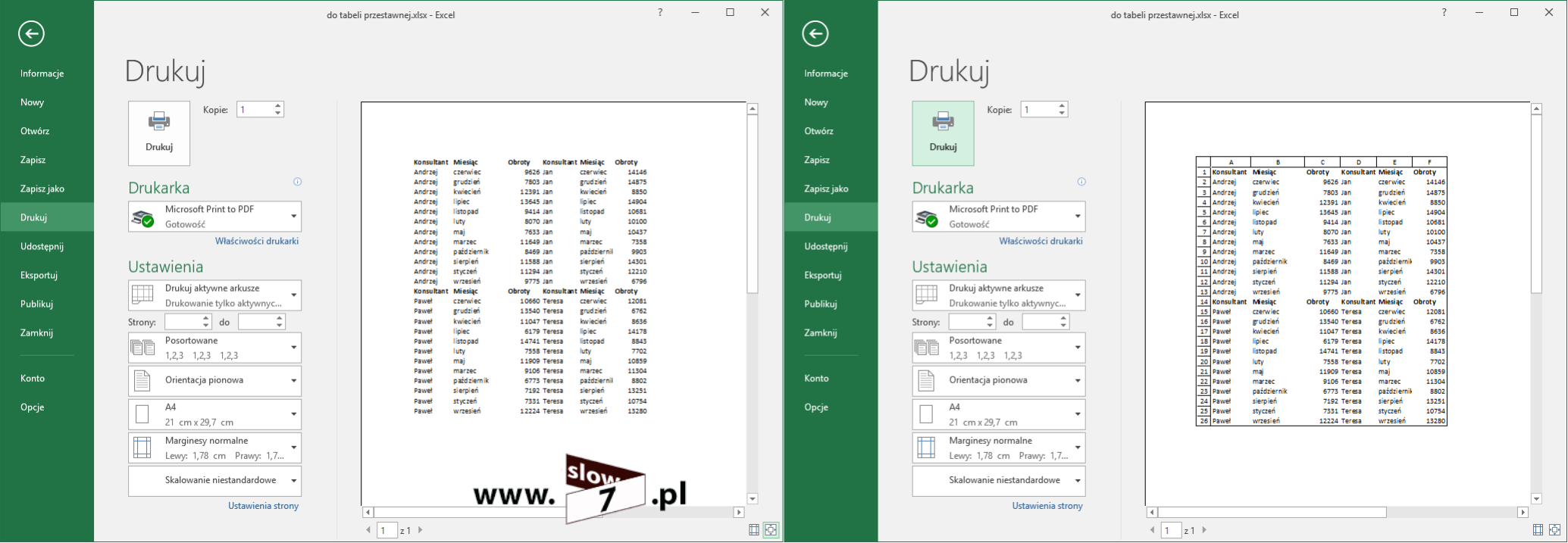Click green Drukuj print button in right window
This screenshot has height=543, width=1568.
(x=943, y=133)
